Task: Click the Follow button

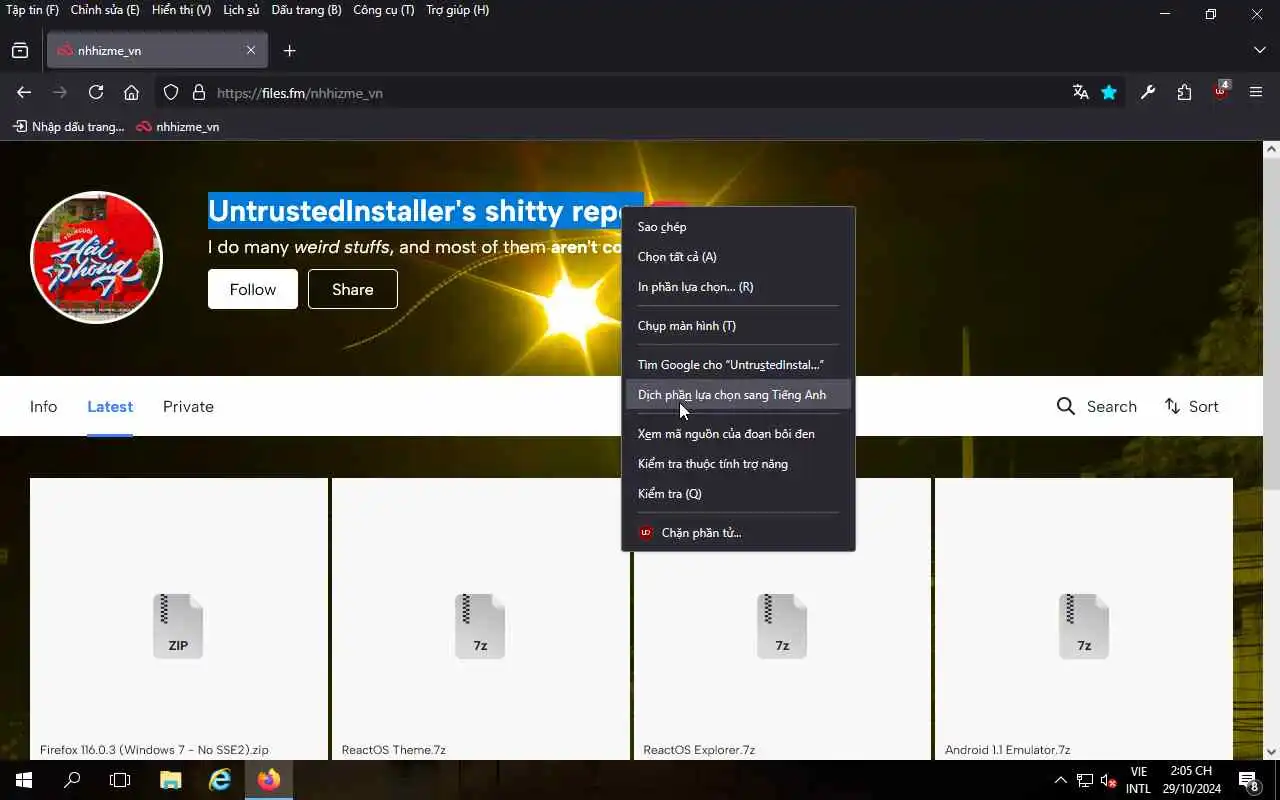Action: [253, 289]
